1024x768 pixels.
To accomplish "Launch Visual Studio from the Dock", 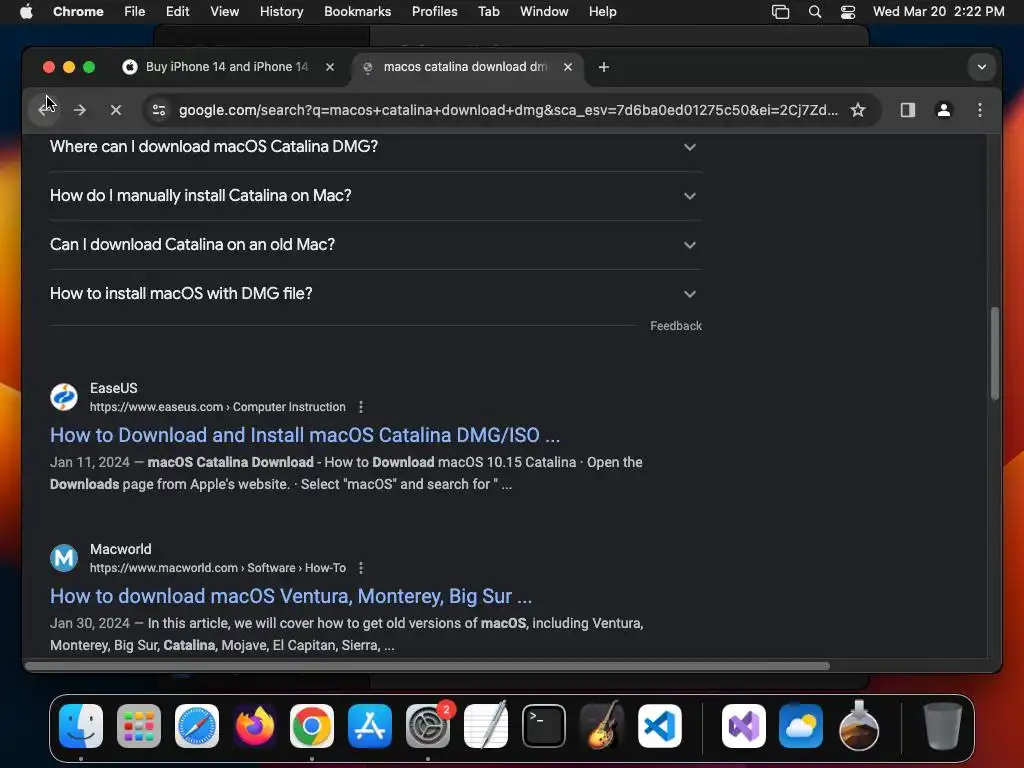I will click(743, 726).
